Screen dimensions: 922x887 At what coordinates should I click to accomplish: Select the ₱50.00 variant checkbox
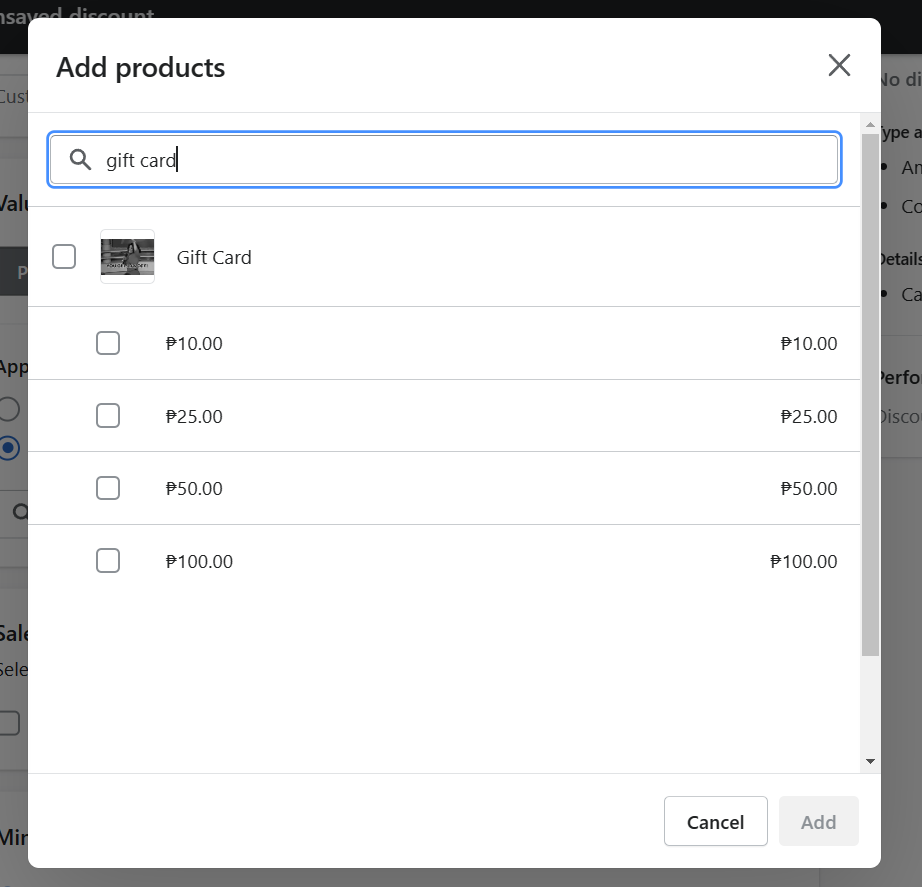pyautogui.click(x=108, y=488)
